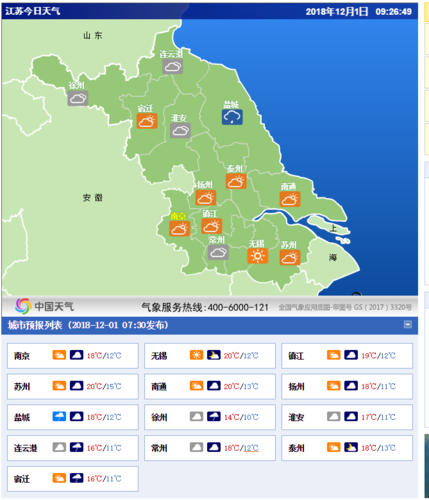429x500 pixels.
Task: Click the 江苏今日天气 title
Action: click(33, 11)
